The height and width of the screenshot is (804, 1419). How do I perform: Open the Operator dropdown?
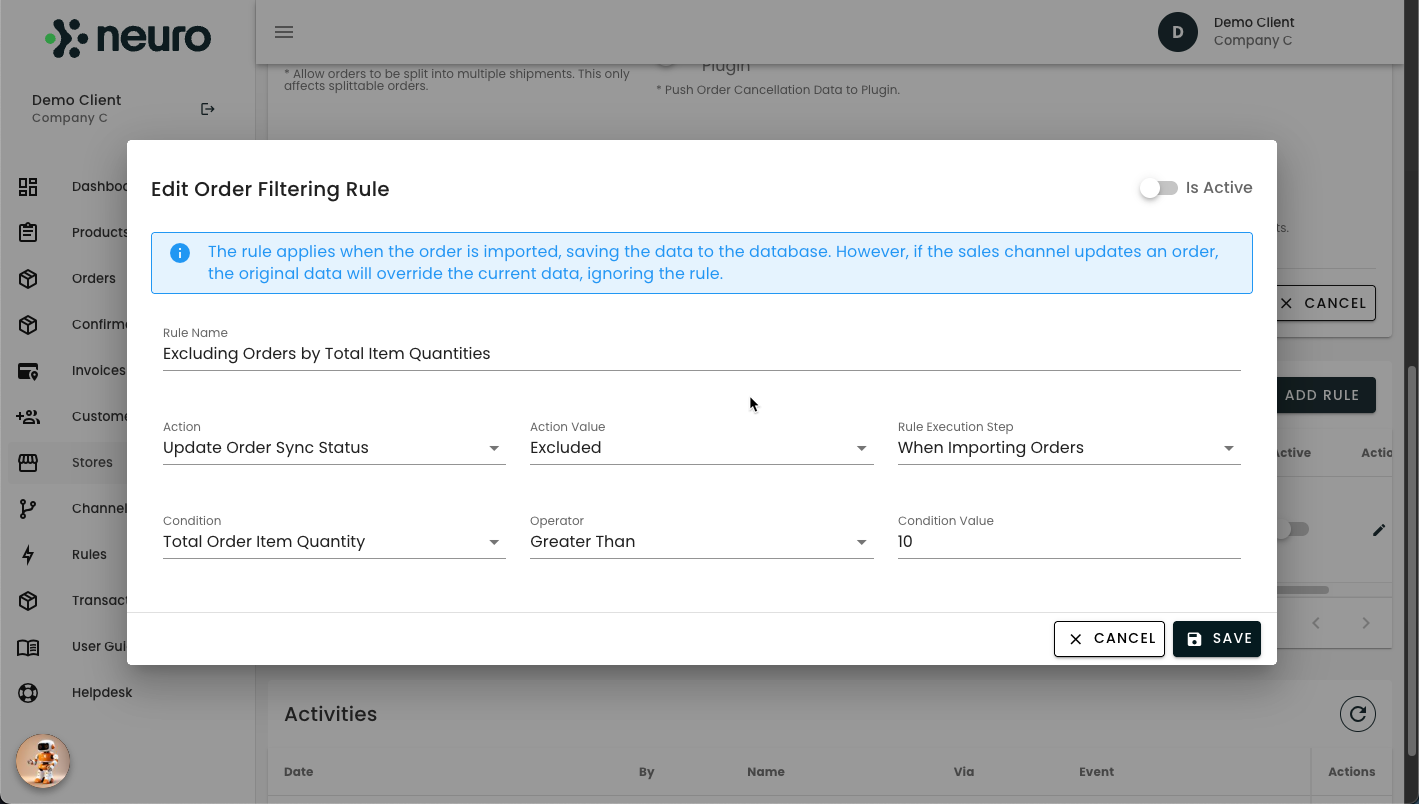pyautogui.click(x=701, y=542)
